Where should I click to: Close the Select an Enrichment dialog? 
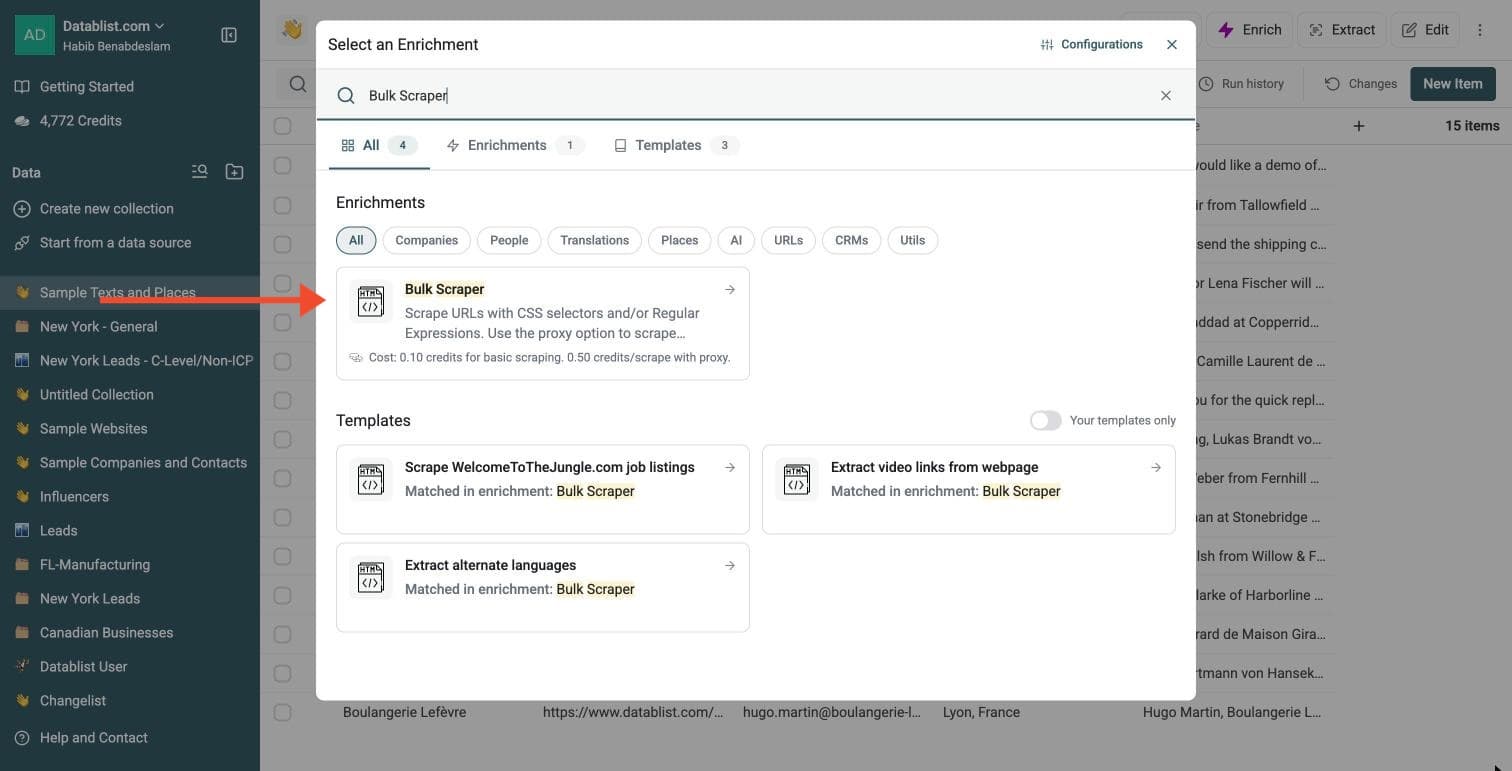(x=1172, y=44)
